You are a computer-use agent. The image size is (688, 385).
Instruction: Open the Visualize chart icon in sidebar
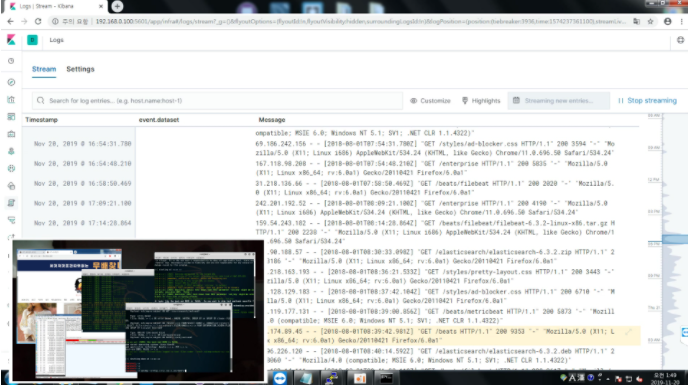click(11, 100)
